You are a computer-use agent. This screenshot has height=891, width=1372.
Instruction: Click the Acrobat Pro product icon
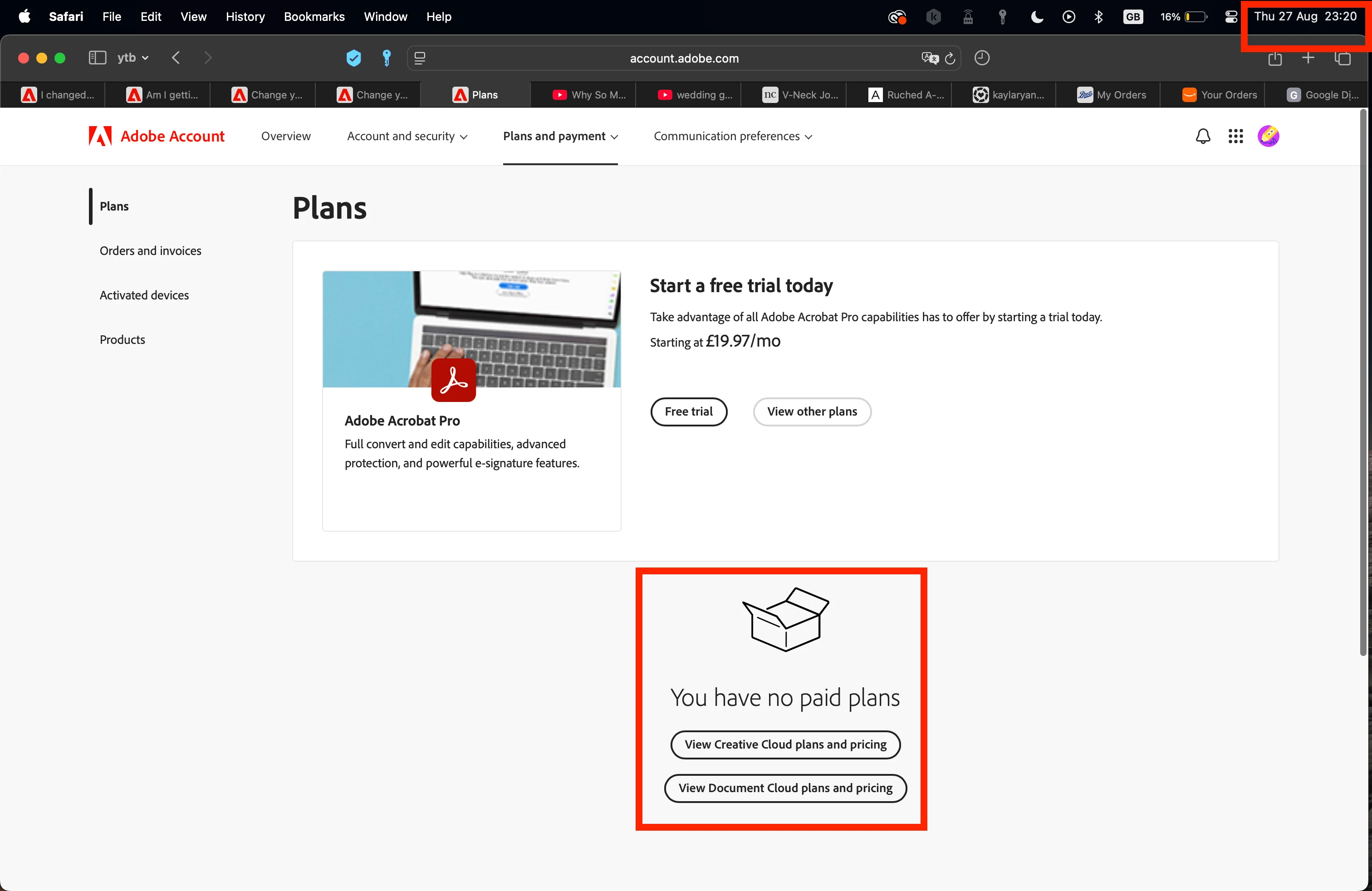coord(453,380)
